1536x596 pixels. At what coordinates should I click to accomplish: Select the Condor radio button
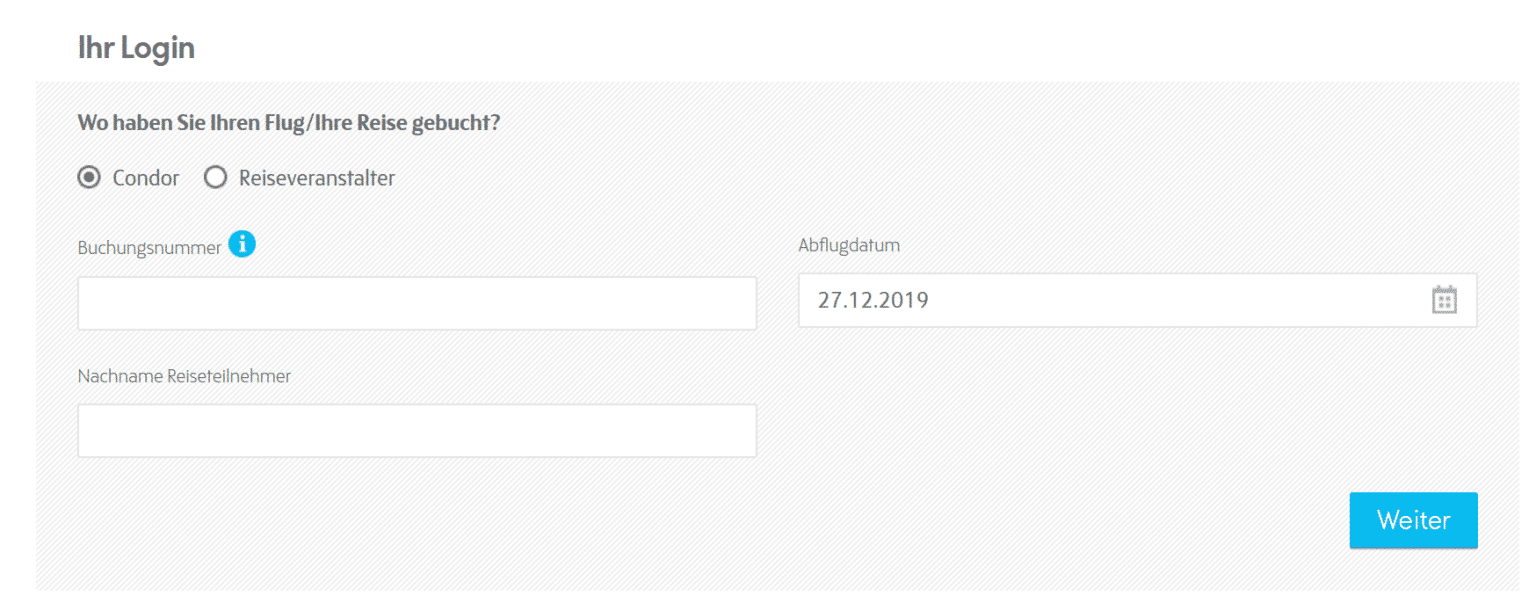(x=89, y=178)
